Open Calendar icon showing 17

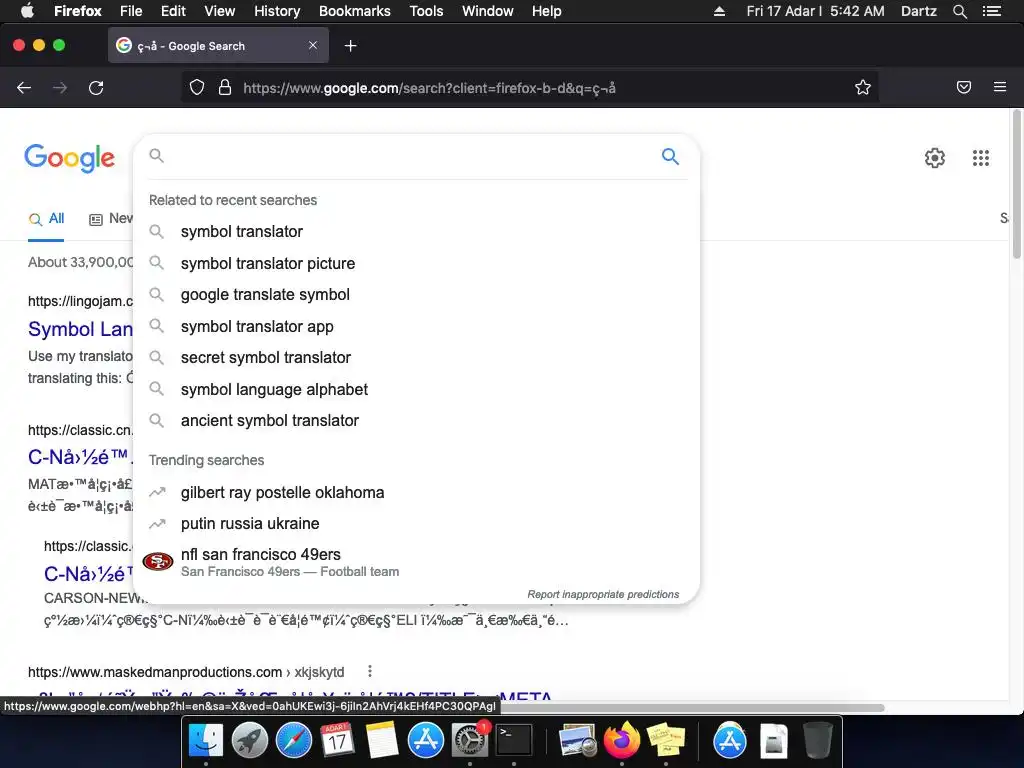coord(338,741)
